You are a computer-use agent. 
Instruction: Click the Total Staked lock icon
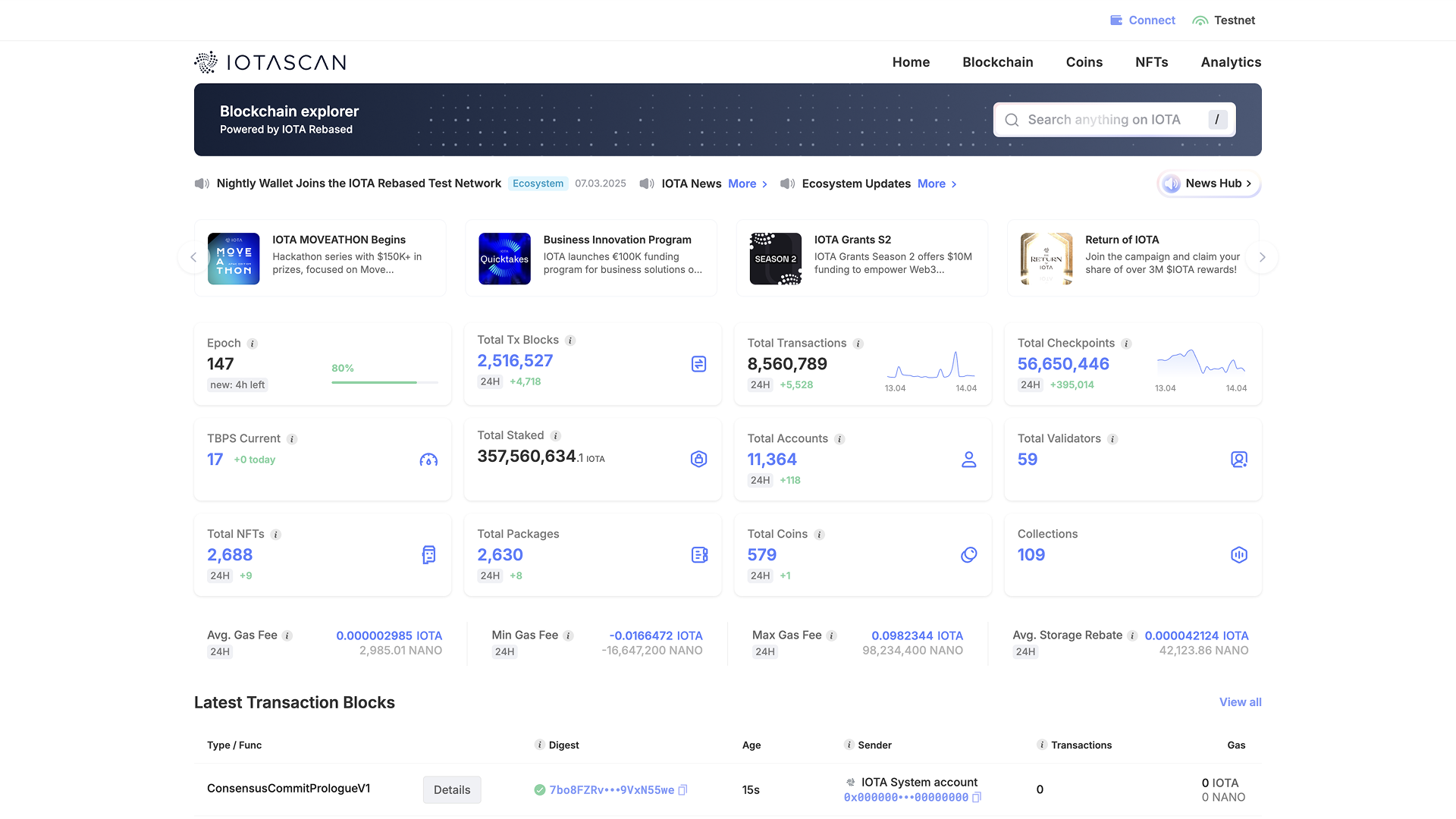point(698,459)
